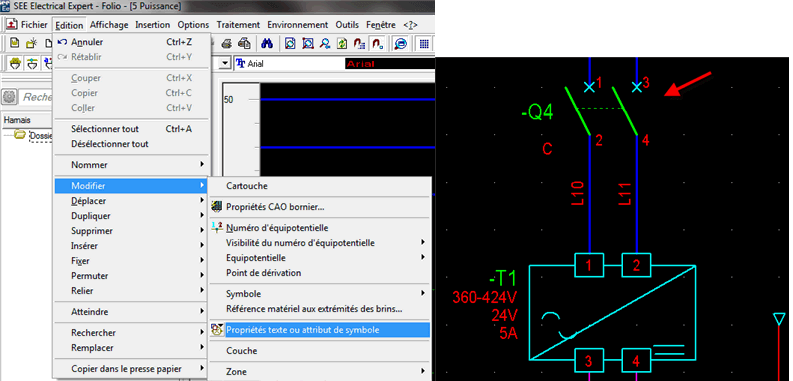Select Couche in the Modifier submenu
Image resolution: width=793 pixels, height=381 pixels.
(x=320, y=351)
